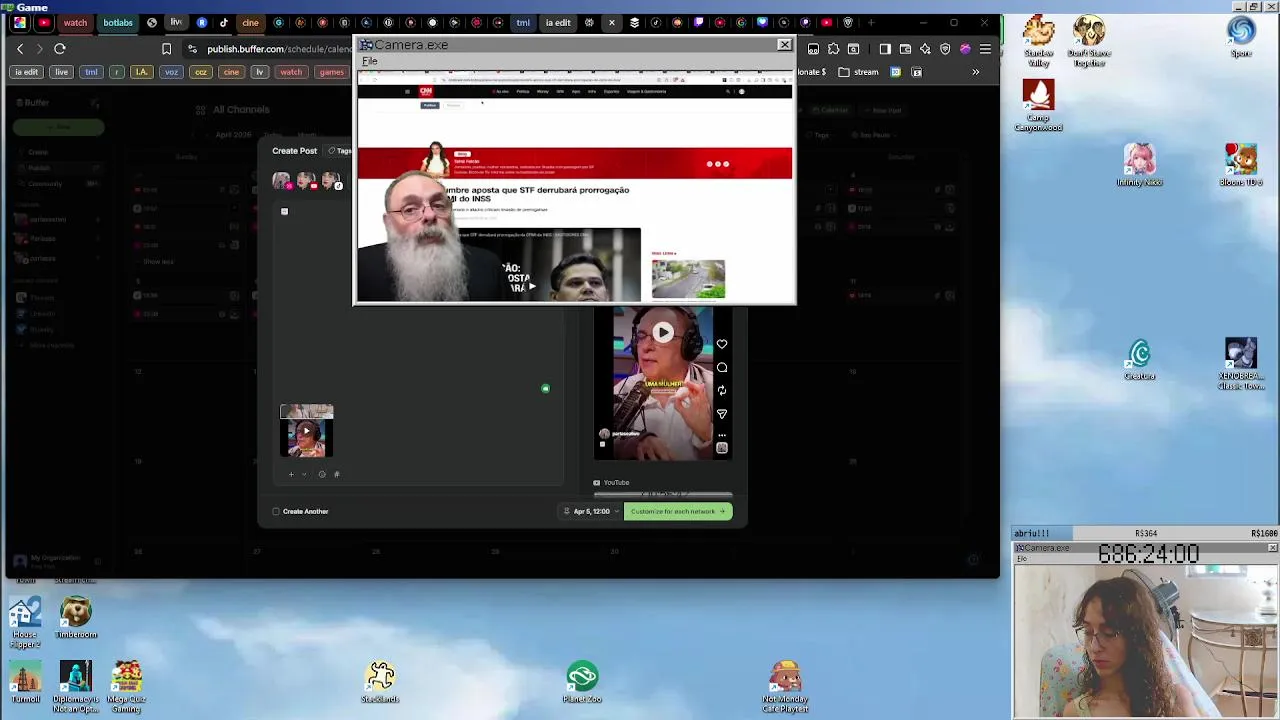Go back in the browser

(20, 49)
